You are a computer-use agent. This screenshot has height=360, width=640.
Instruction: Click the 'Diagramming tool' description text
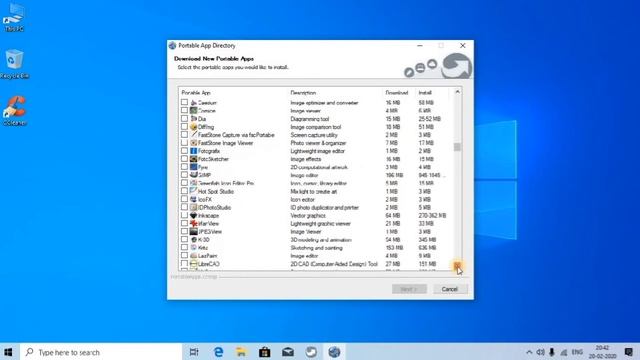(310, 119)
